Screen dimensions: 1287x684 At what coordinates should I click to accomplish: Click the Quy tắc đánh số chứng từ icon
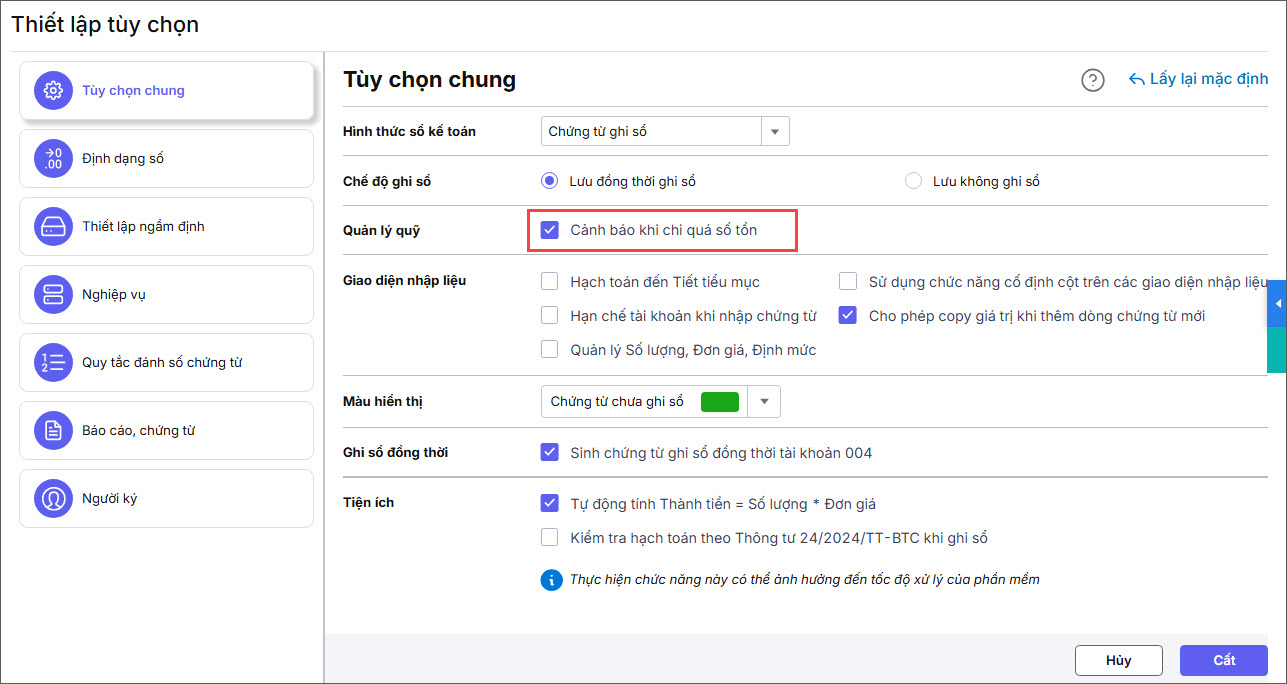(x=53, y=363)
